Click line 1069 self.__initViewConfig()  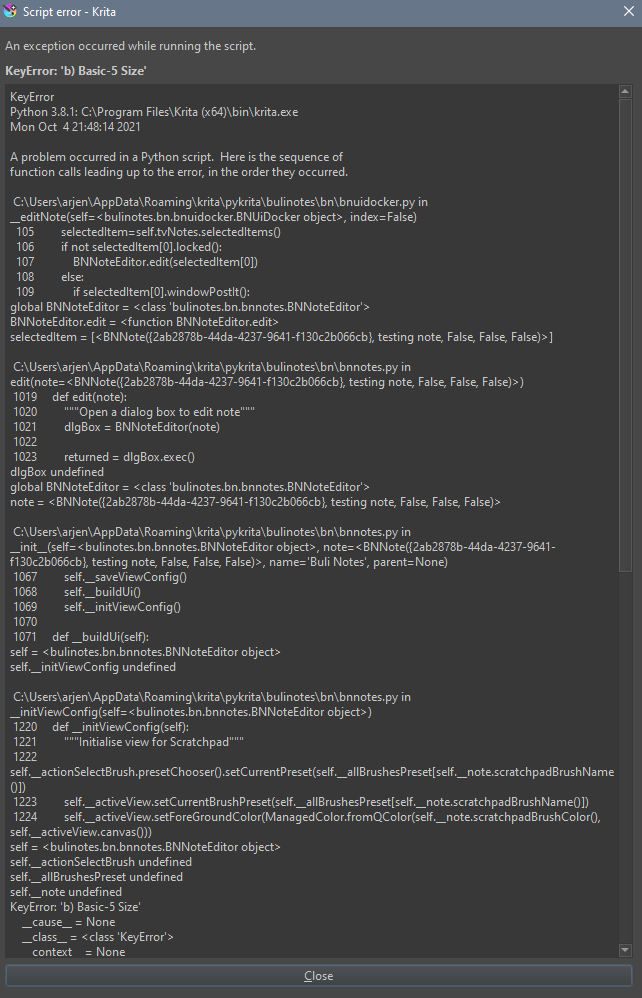[97, 607]
